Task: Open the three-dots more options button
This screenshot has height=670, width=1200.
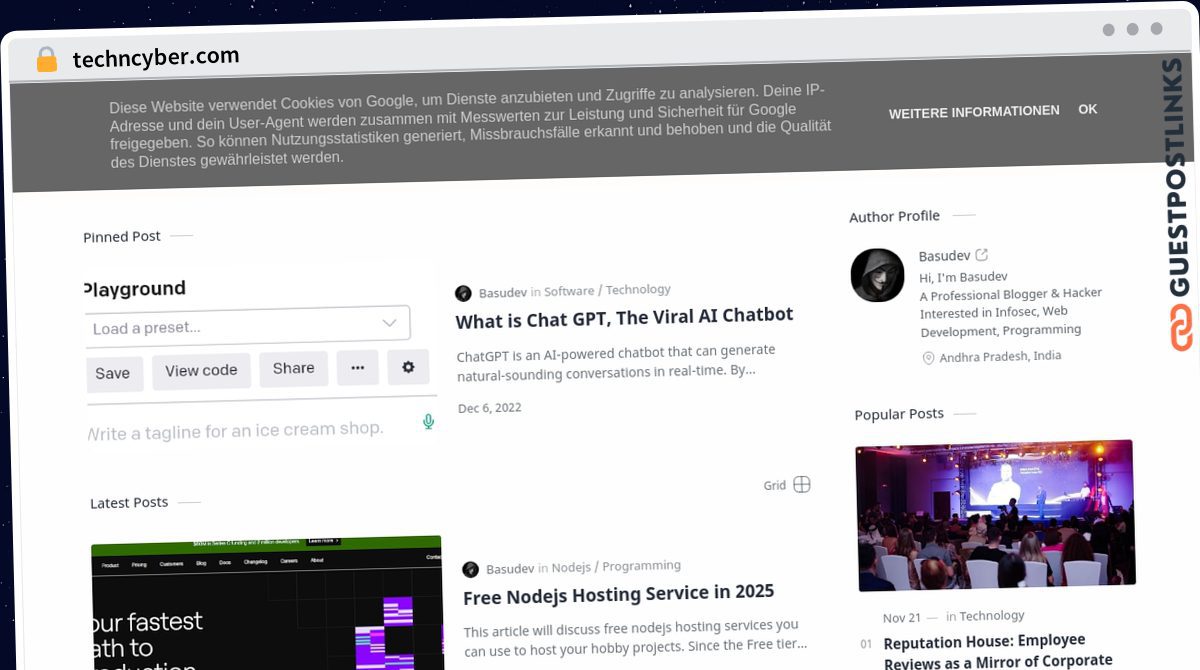Action: coord(357,368)
